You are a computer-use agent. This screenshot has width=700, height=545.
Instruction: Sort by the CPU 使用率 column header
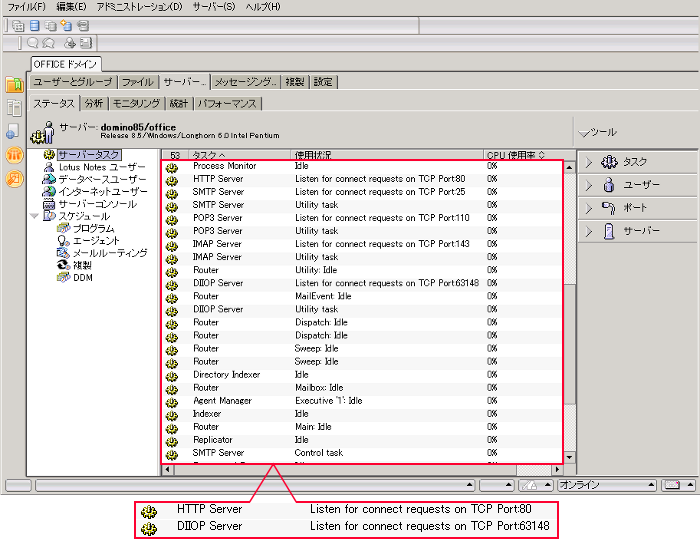[x=515, y=155]
